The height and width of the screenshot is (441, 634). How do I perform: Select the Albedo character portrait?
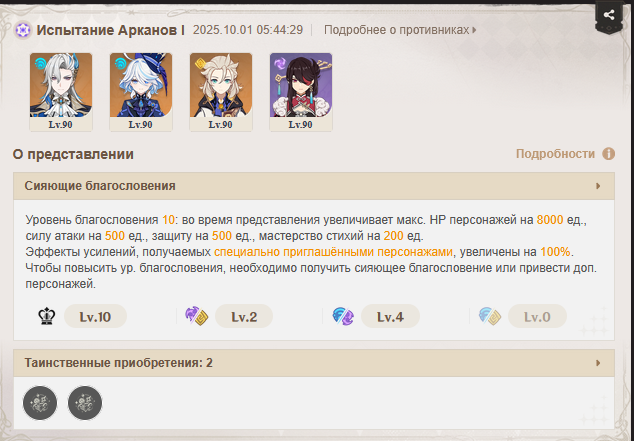221,92
